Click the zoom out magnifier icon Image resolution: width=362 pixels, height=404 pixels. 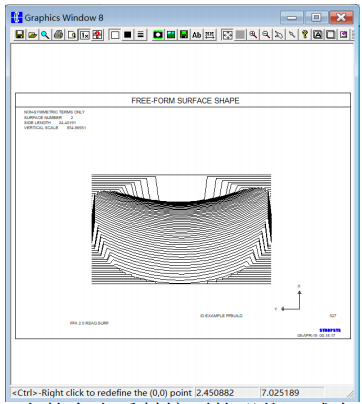pos(266,34)
